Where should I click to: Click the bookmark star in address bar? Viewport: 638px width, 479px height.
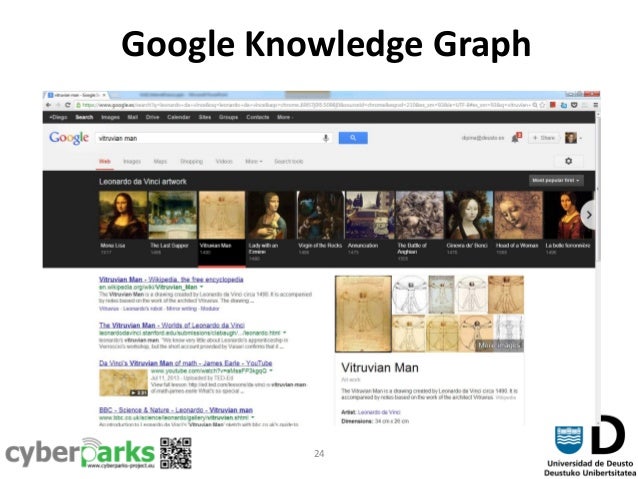pos(542,105)
